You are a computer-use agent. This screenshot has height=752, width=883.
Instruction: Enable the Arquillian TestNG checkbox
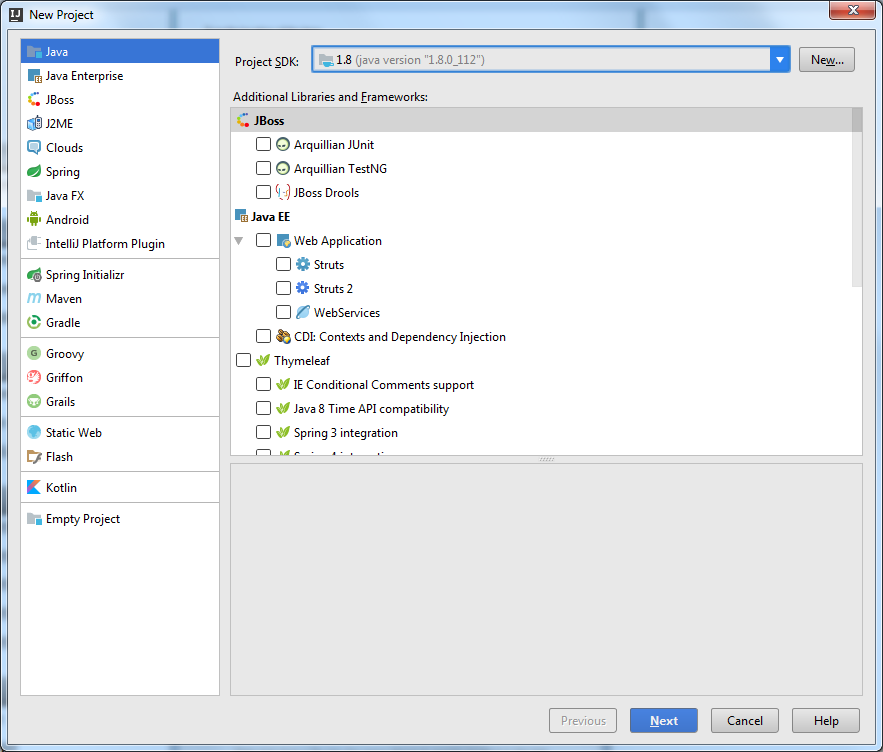click(263, 168)
